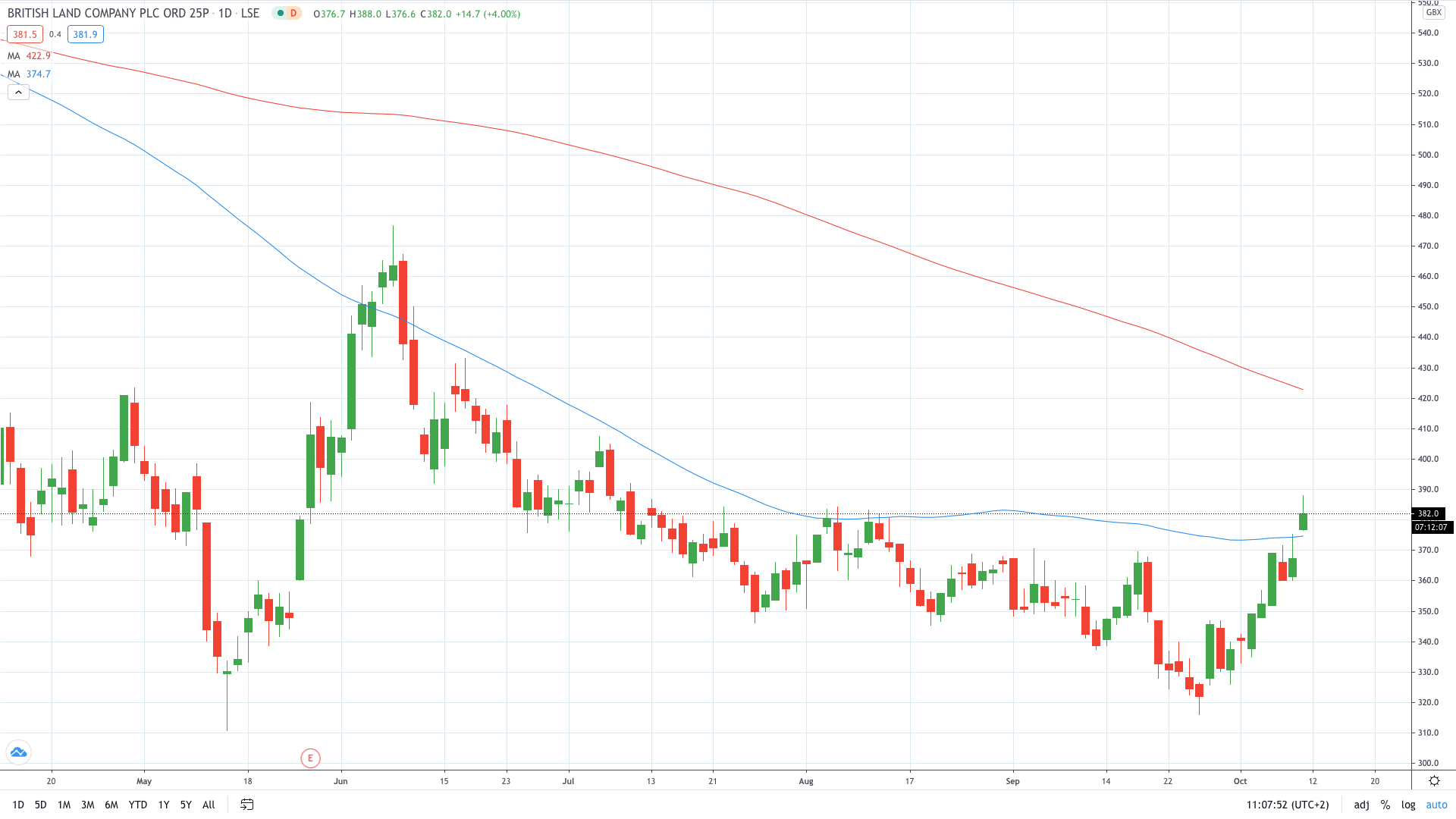Viewport: 1456px width, 819px height.
Task: Open chart settings gear icon
Action: point(1434,780)
